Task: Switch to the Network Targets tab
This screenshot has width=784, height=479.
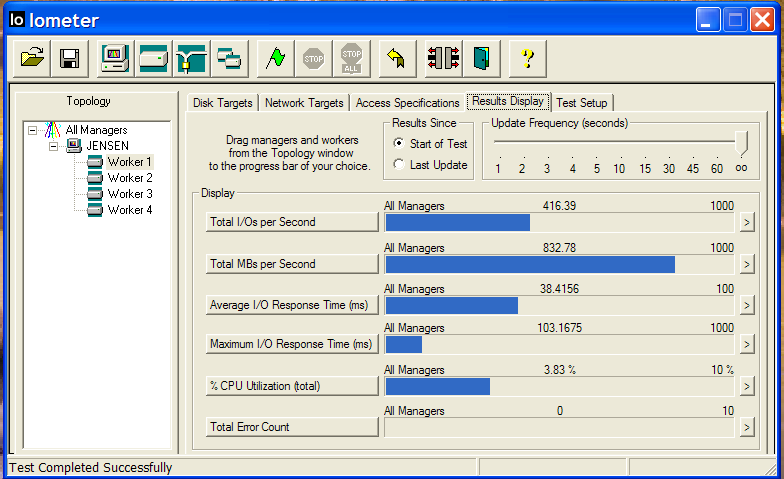Action: [x=304, y=102]
